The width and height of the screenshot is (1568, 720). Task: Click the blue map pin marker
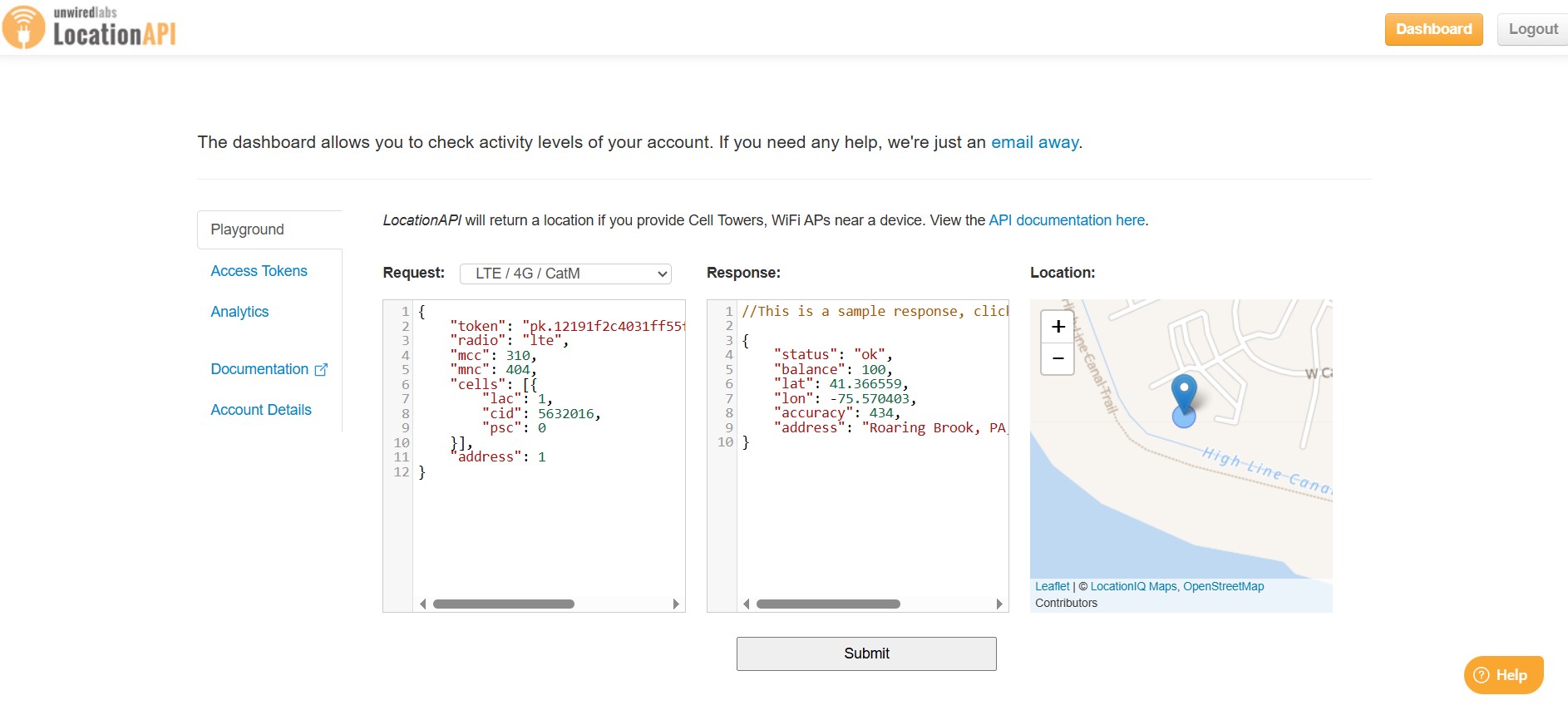click(x=1184, y=393)
